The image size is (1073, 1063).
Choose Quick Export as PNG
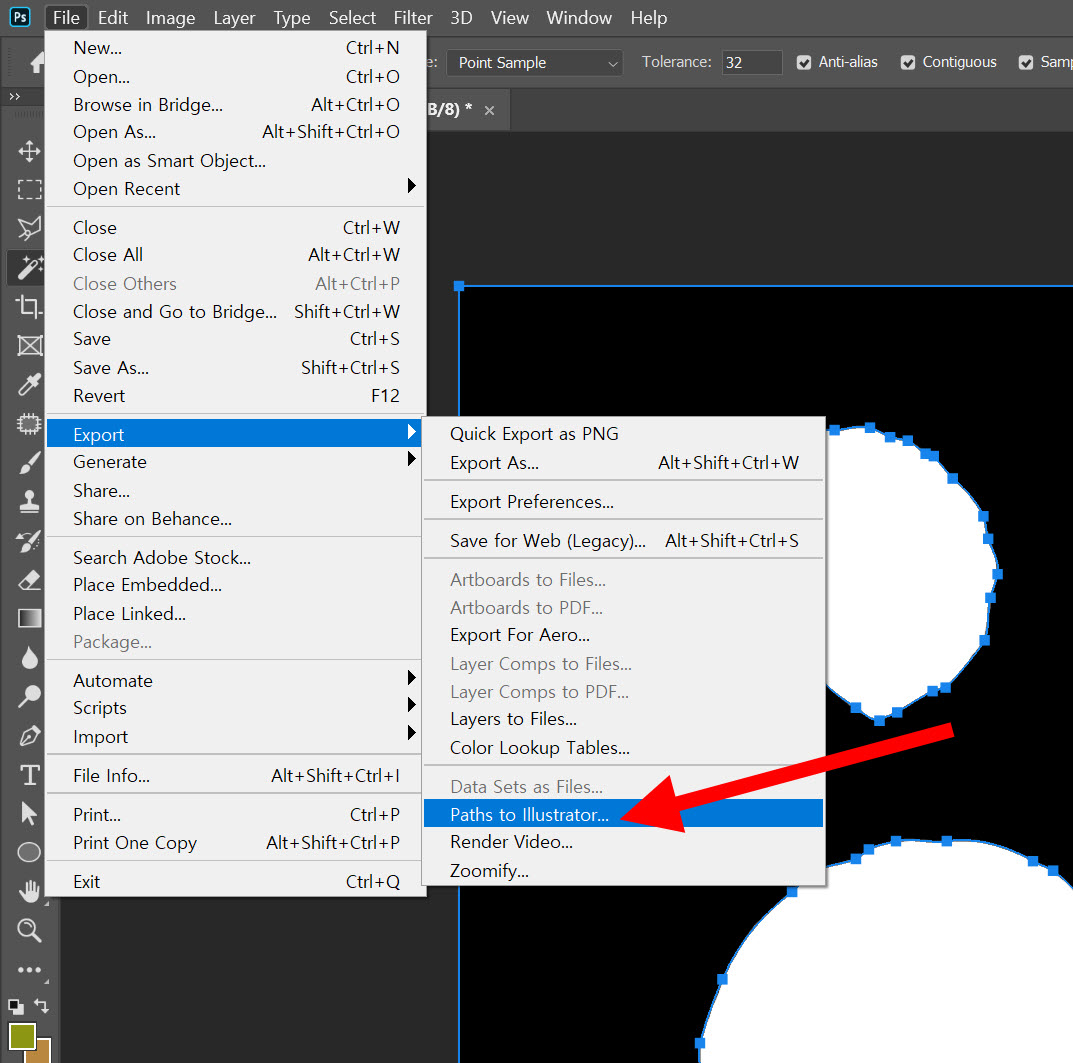pos(623,433)
